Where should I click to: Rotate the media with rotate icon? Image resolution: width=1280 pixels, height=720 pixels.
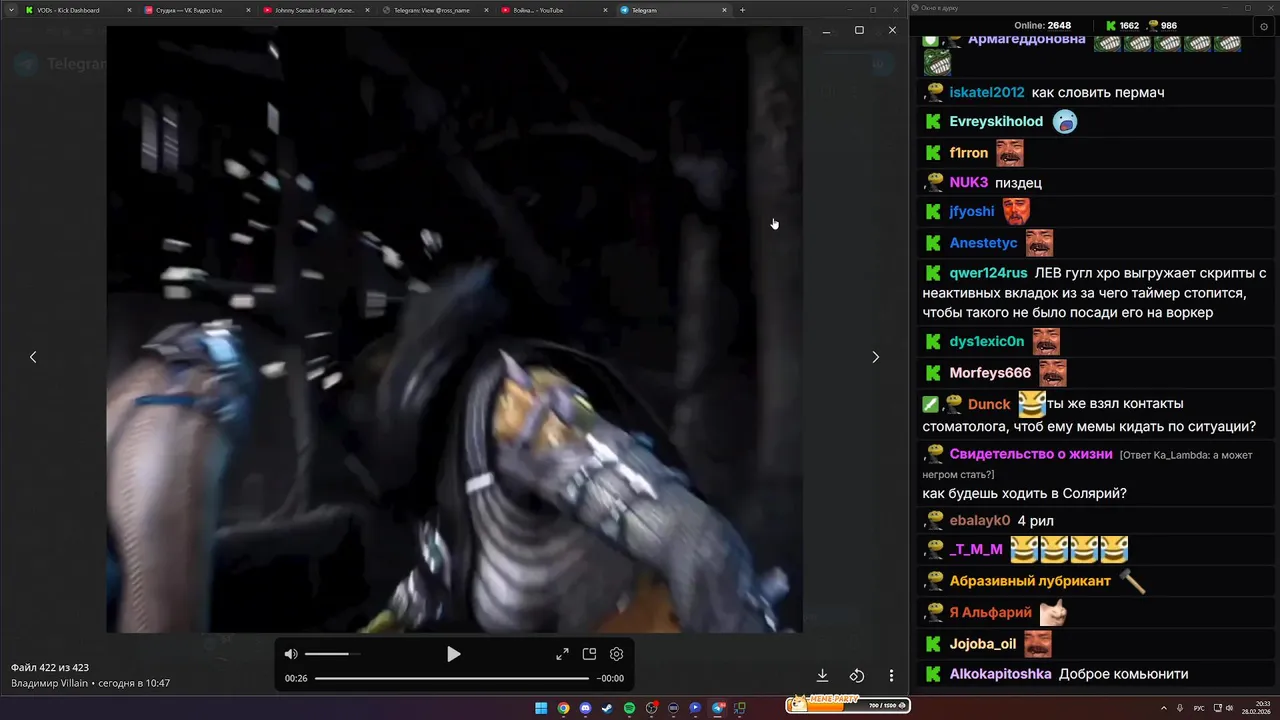tap(857, 676)
